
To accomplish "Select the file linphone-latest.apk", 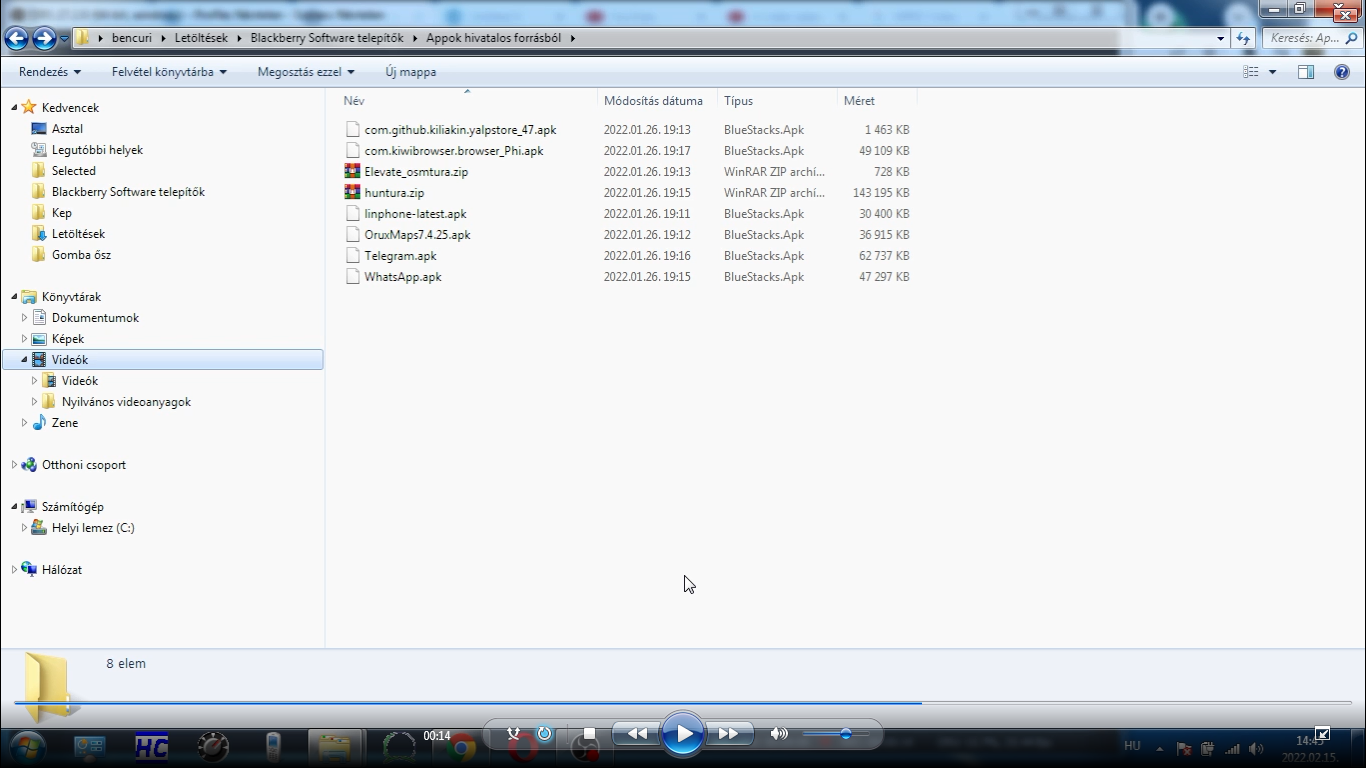I will pos(415,214).
